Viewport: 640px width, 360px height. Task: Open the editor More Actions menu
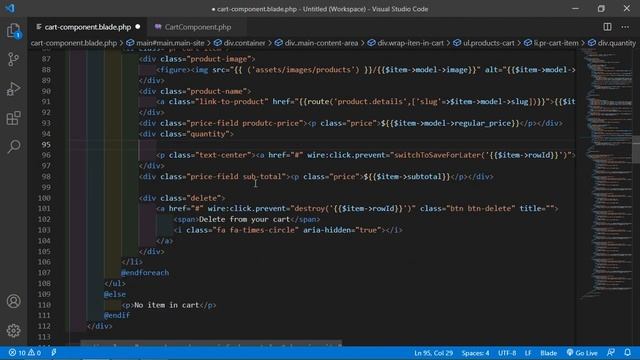(625, 27)
